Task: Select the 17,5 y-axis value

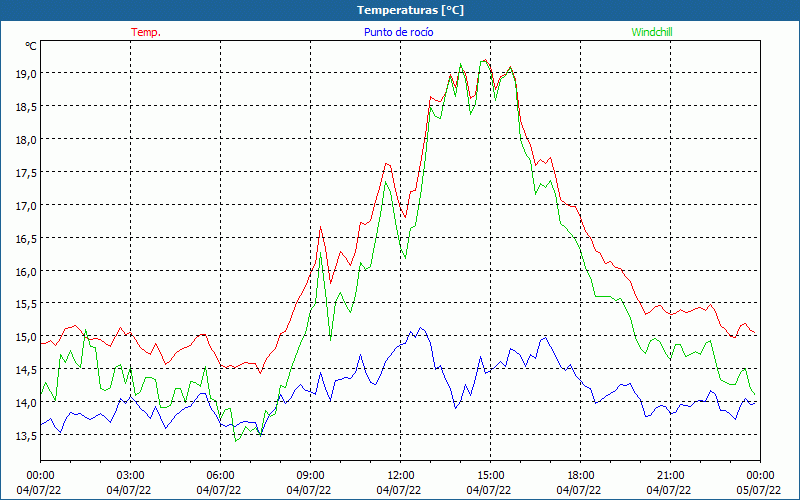Action: pyautogui.click(x=27, y=172)
